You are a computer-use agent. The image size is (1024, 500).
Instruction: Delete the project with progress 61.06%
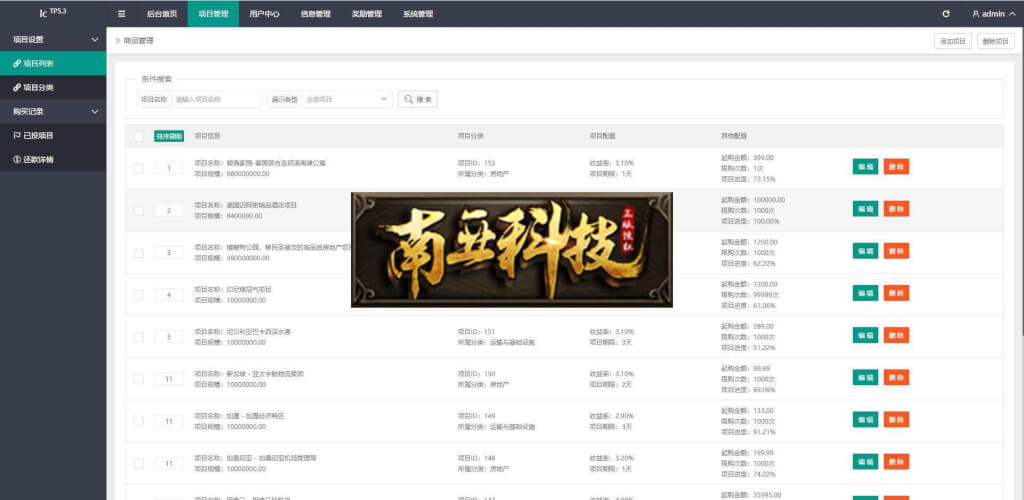[897, 293]
